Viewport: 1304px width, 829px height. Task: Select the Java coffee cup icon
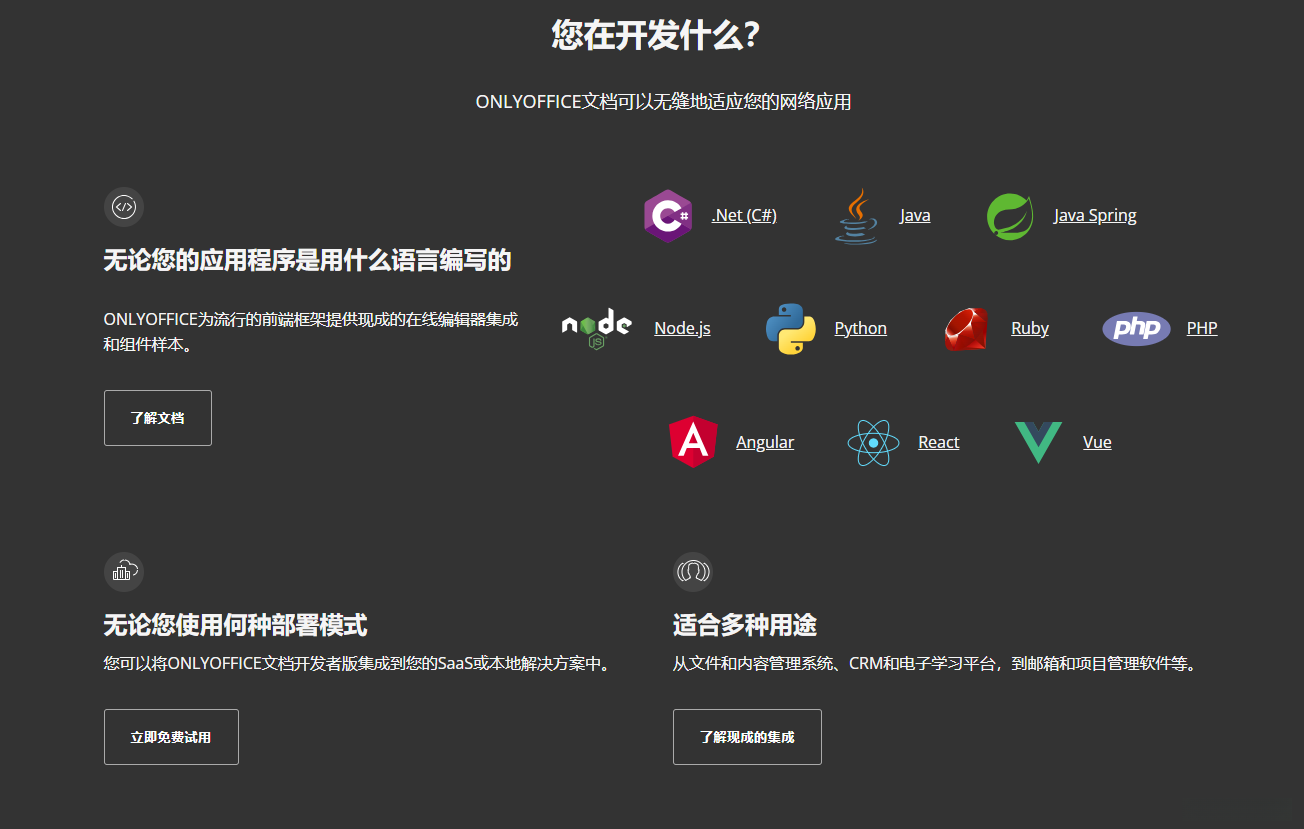tap(855, 214)
